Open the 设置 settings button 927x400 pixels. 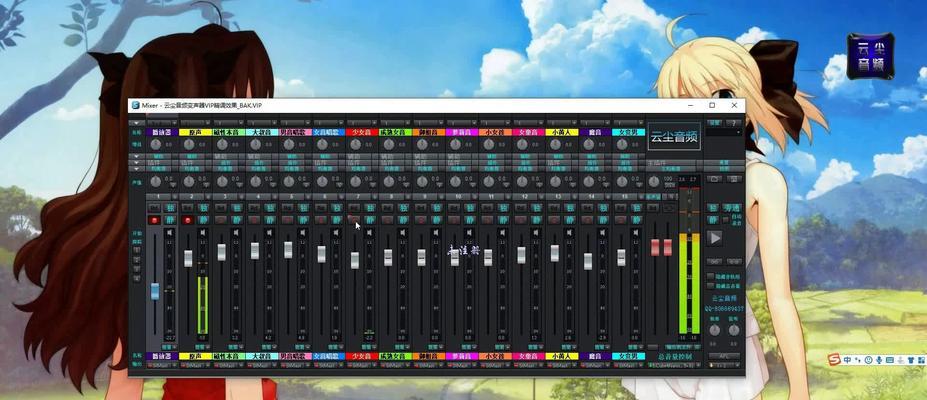[715, 123]
